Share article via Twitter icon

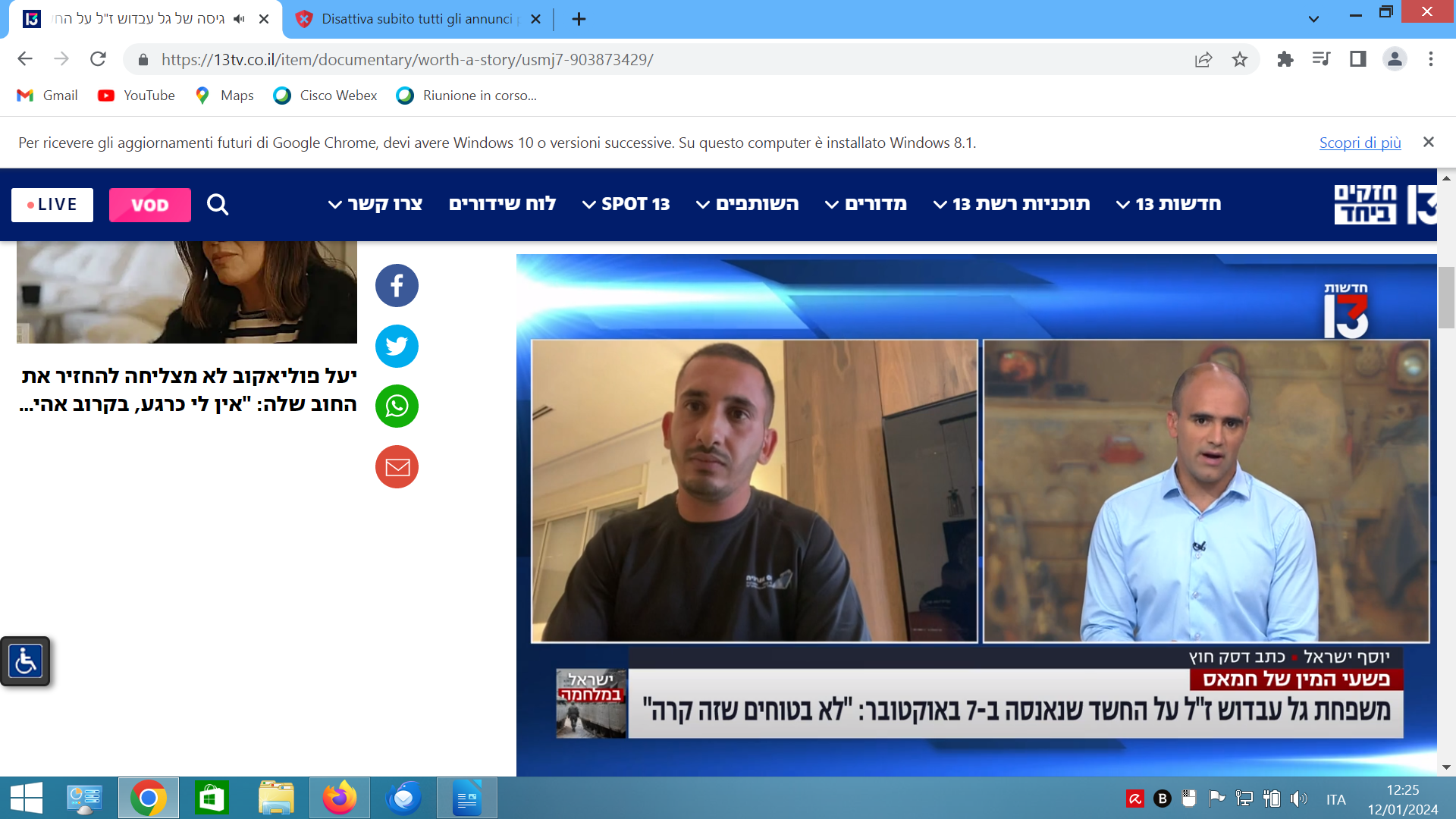(x=397, y=347)
